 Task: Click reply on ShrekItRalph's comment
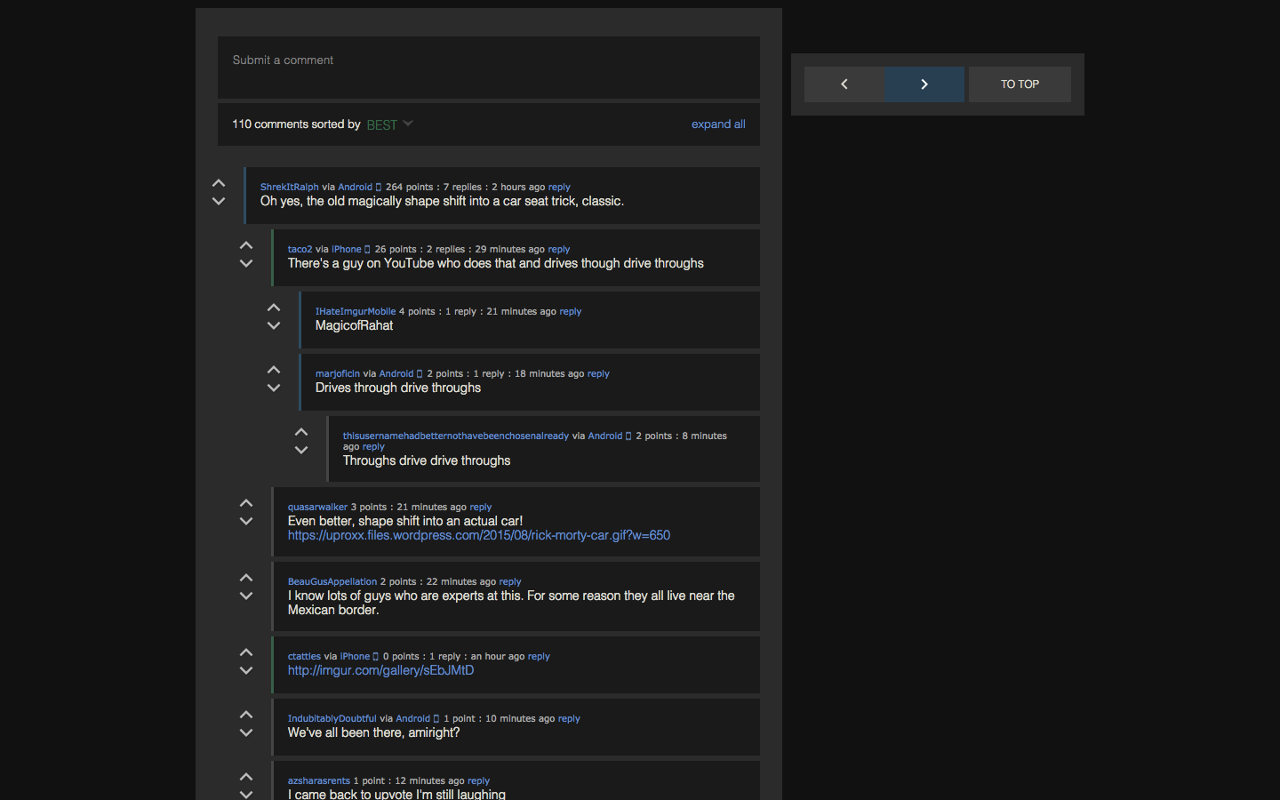[559, 186]
